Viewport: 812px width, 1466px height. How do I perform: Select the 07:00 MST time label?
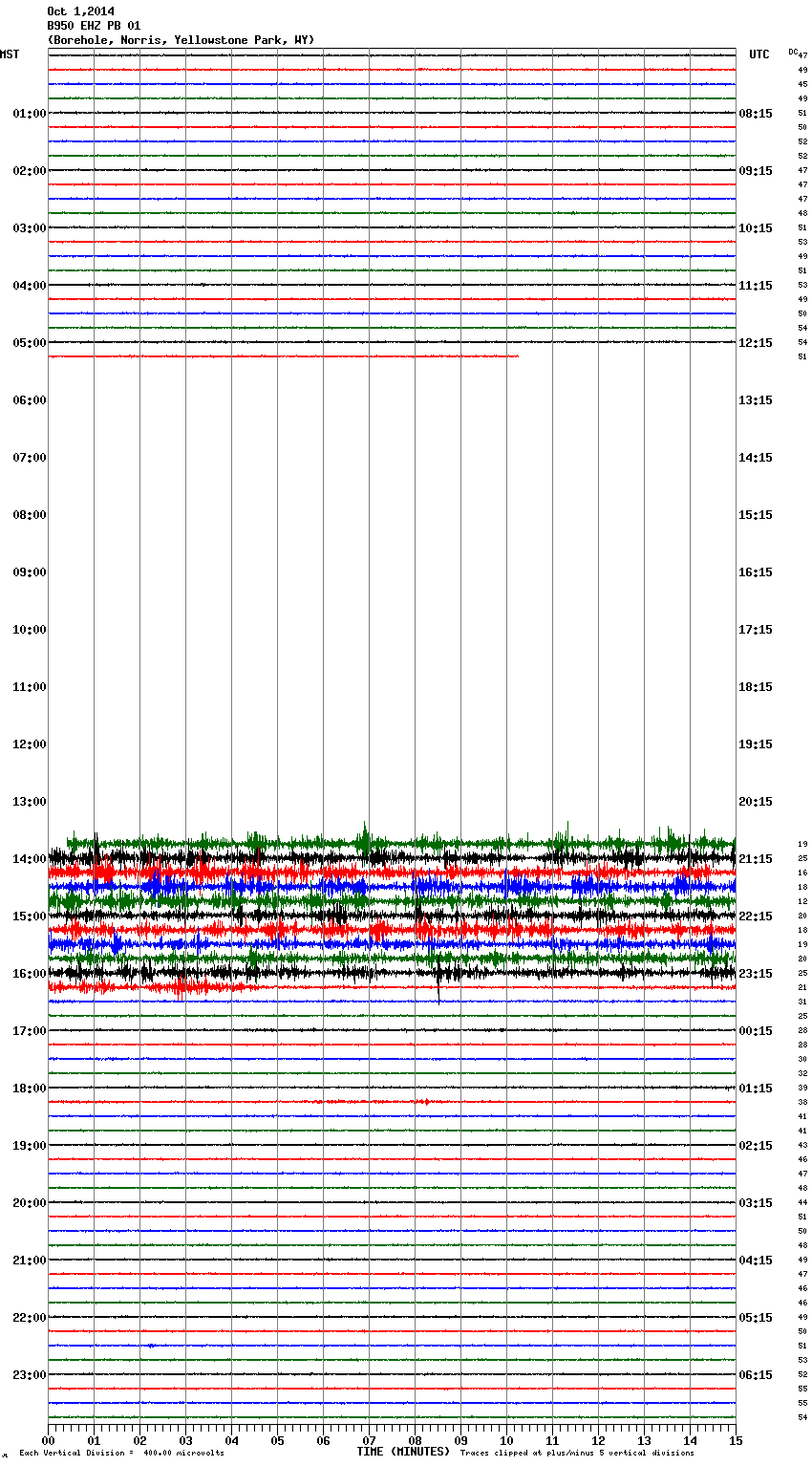[30, 458]
